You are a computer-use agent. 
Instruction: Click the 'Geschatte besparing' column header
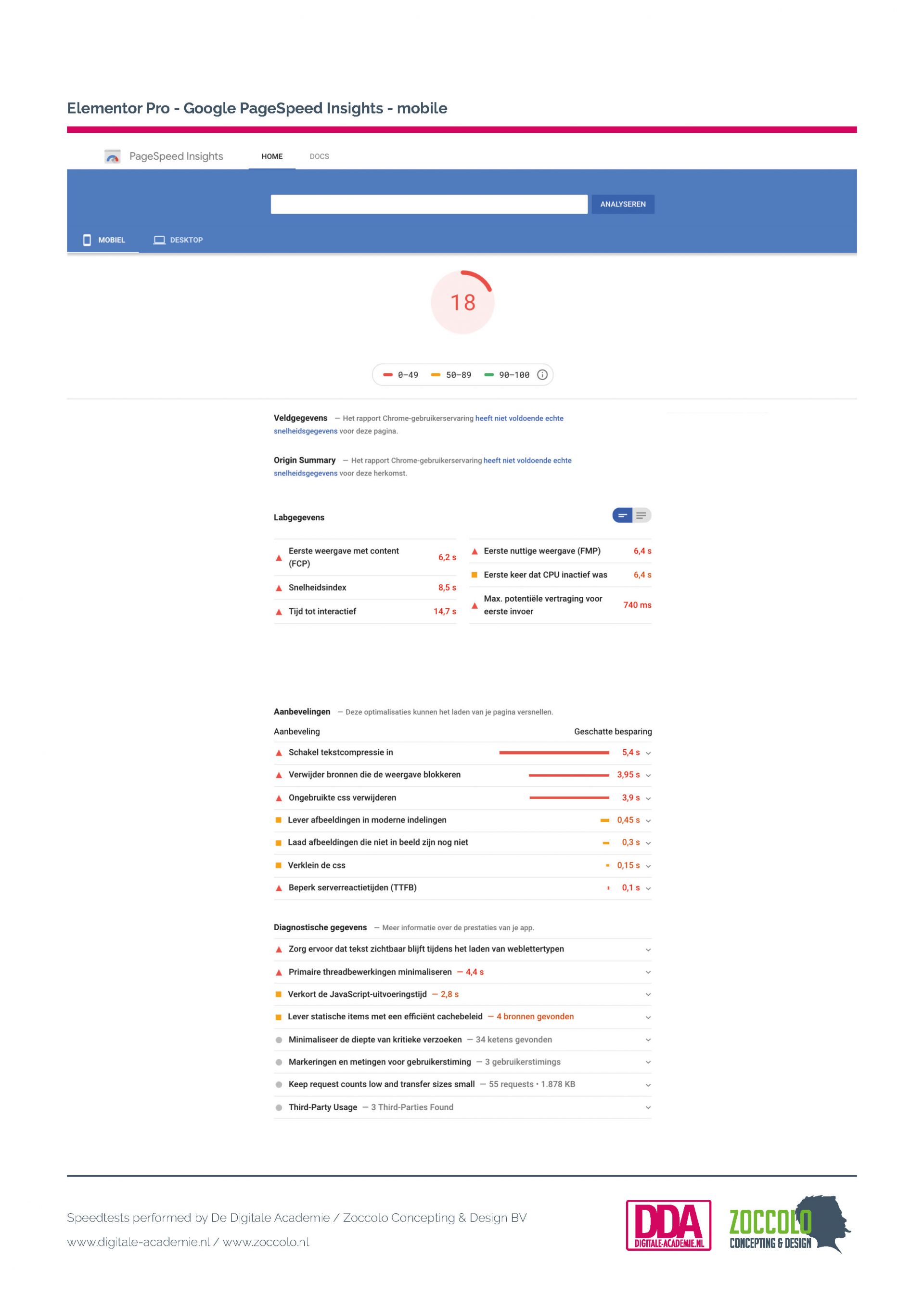[613, 731]
